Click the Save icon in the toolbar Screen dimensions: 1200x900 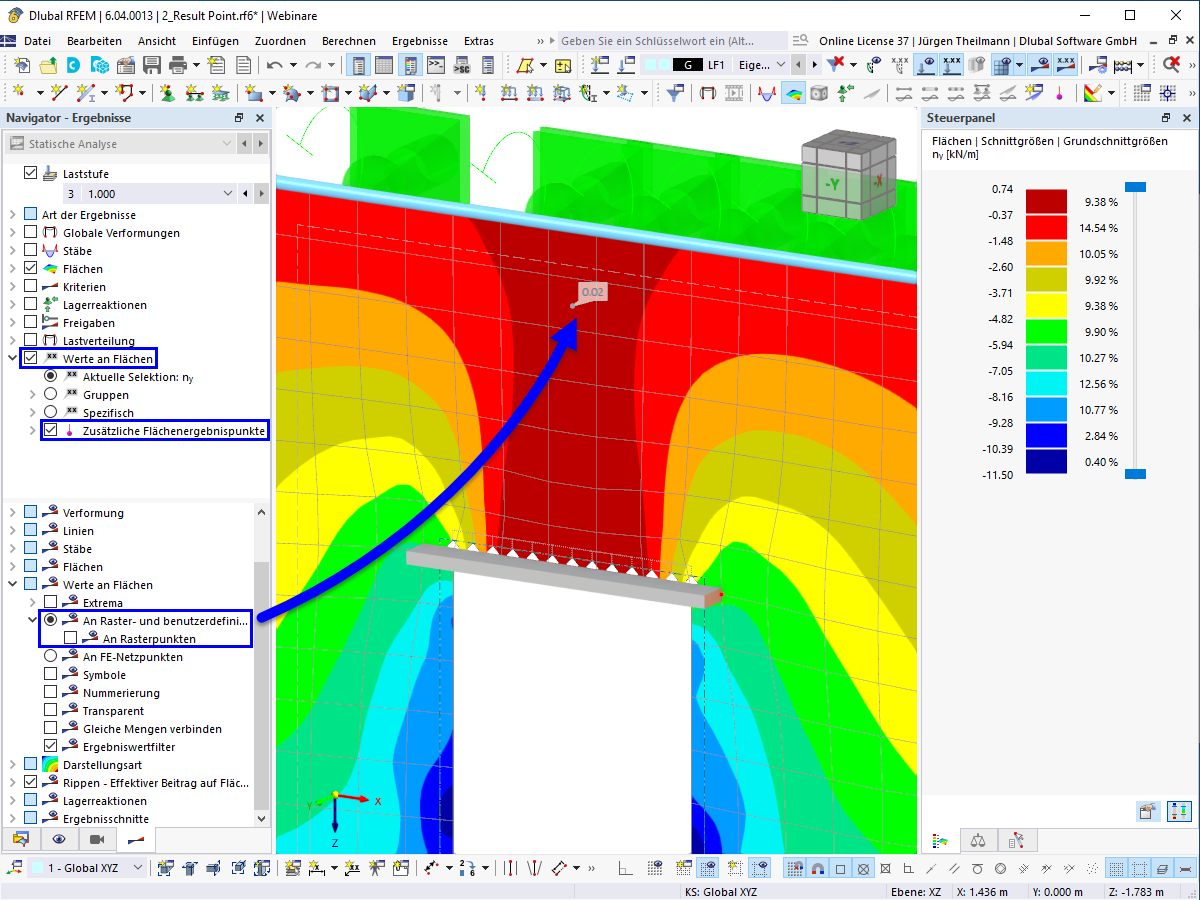click(152, 64)
